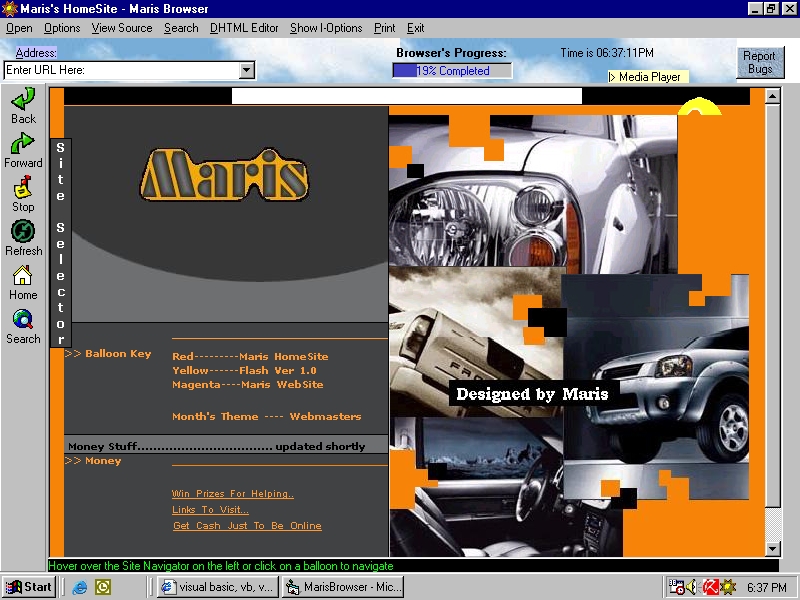Open Get Cash Just To Be Online link

[247, 526]
